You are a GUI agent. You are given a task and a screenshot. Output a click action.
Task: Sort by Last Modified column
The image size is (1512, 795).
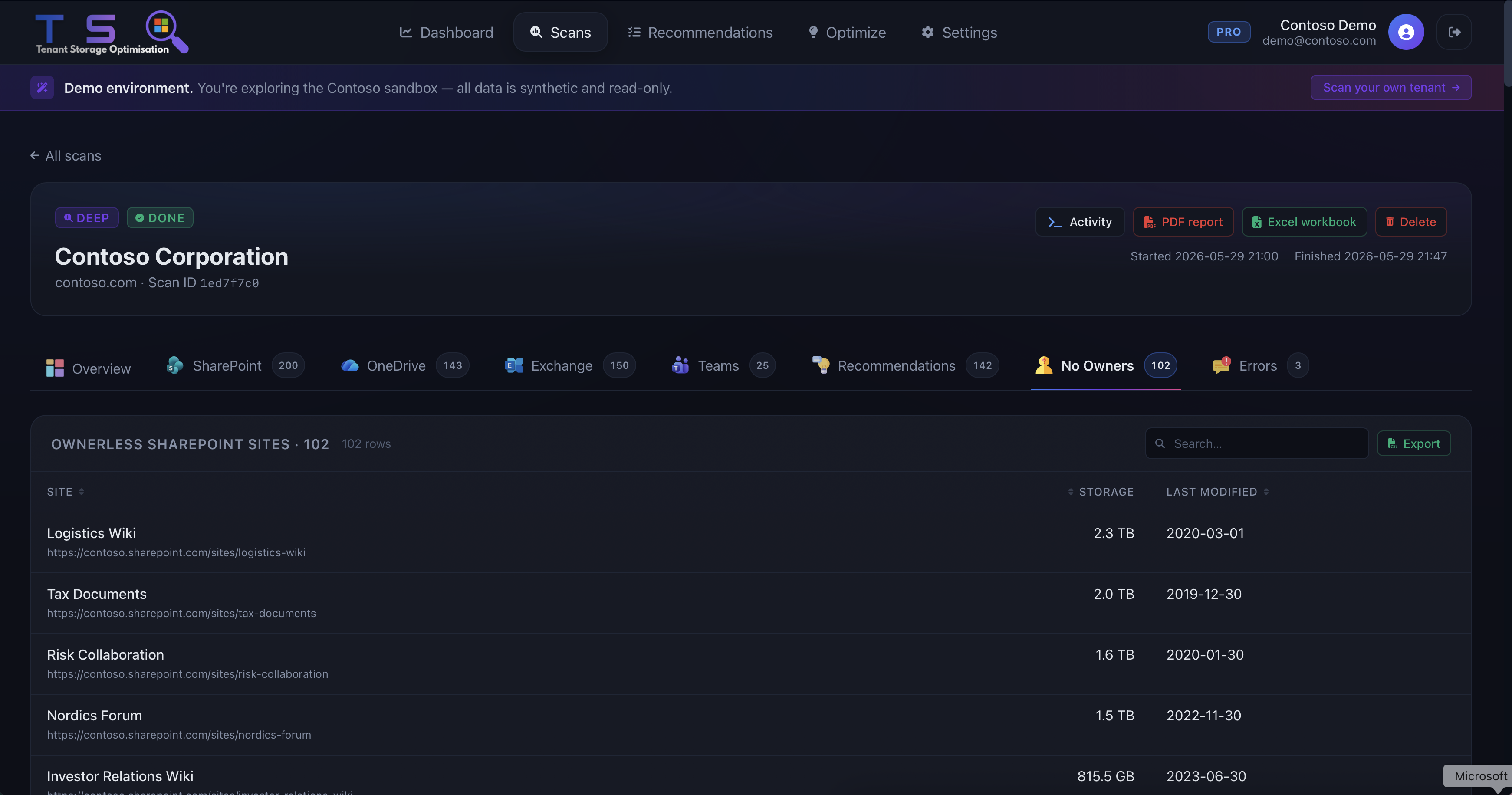point(1218,492)
